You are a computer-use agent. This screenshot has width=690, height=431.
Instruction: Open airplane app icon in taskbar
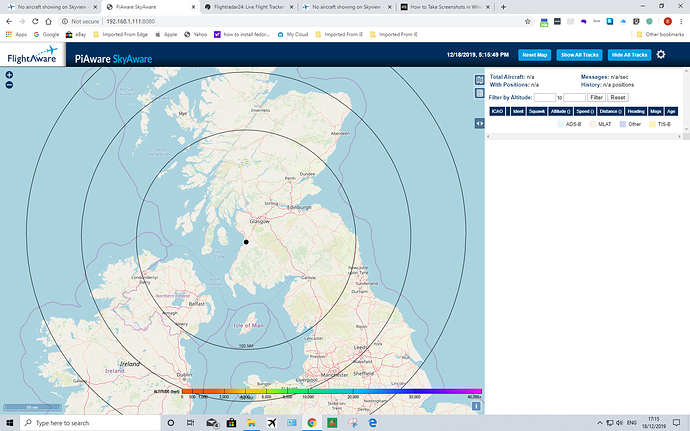point(272,423)
